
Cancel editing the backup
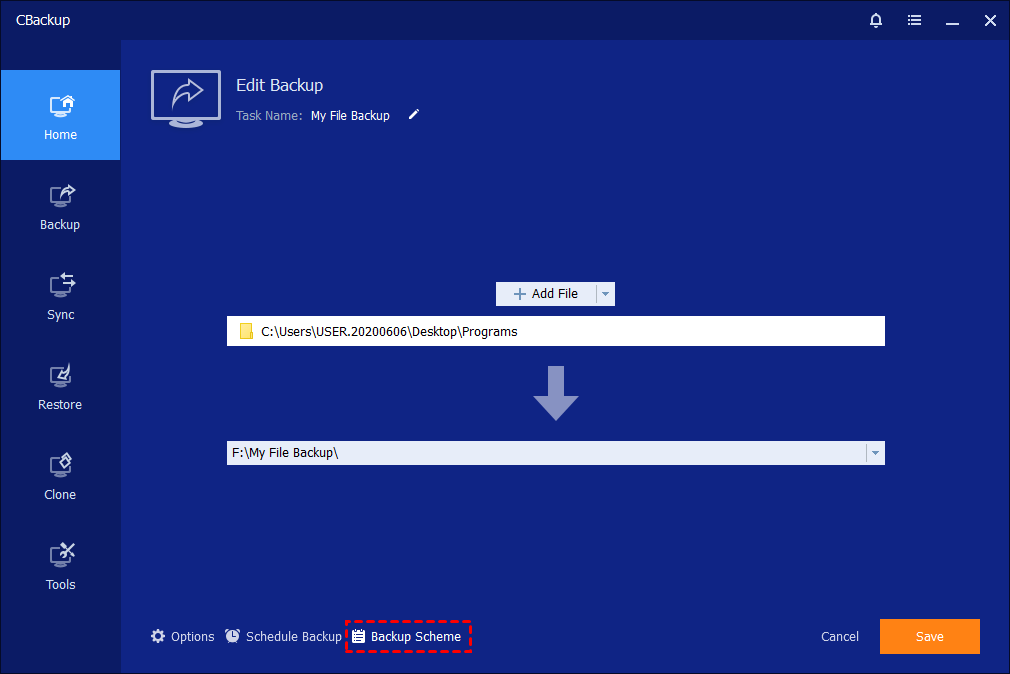(x=839, y=637)
